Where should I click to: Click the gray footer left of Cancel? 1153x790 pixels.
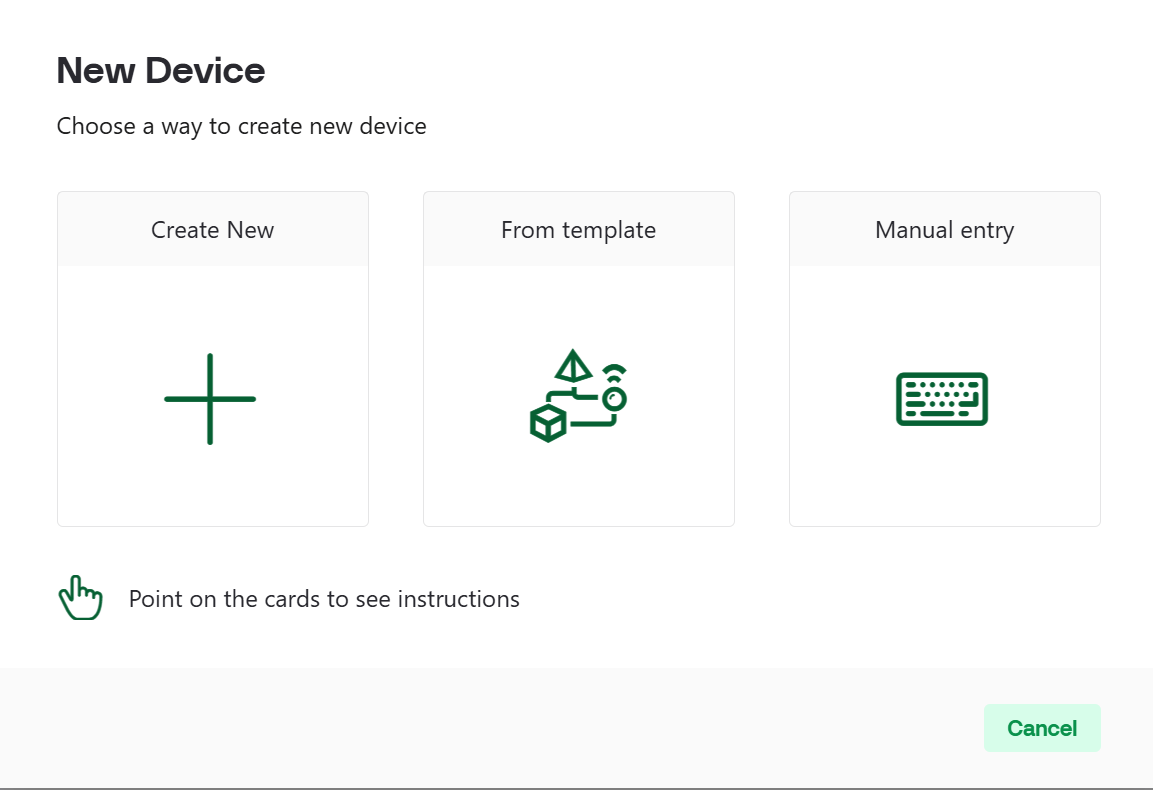click(x=500, y=728)
